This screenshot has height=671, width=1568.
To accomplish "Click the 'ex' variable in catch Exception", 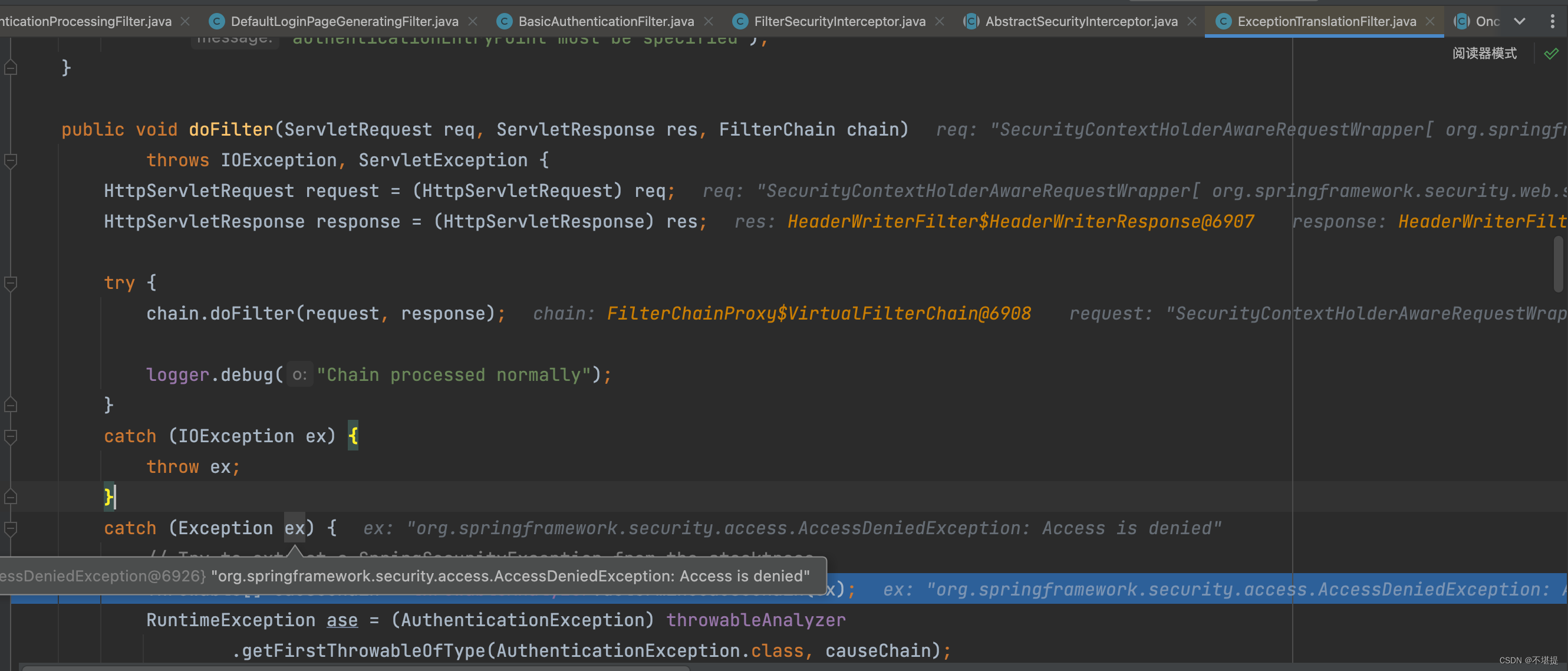I will (x=295, y=528).
